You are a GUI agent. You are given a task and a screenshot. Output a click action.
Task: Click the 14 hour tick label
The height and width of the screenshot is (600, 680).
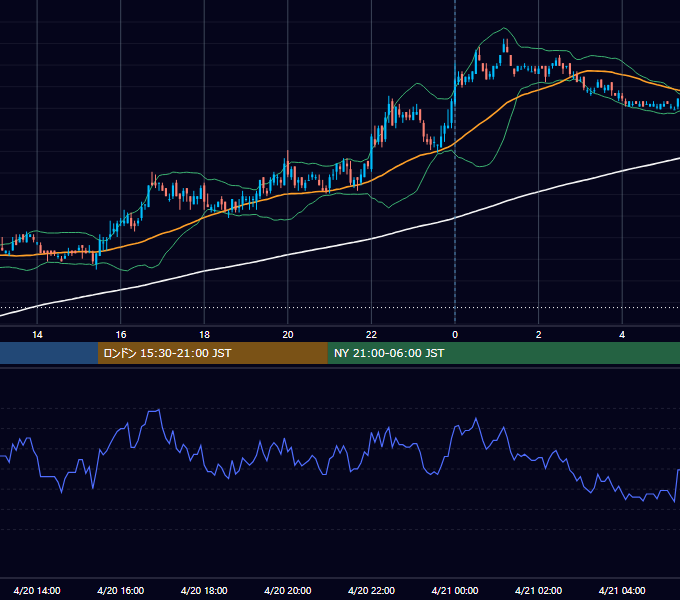[37, 335]
